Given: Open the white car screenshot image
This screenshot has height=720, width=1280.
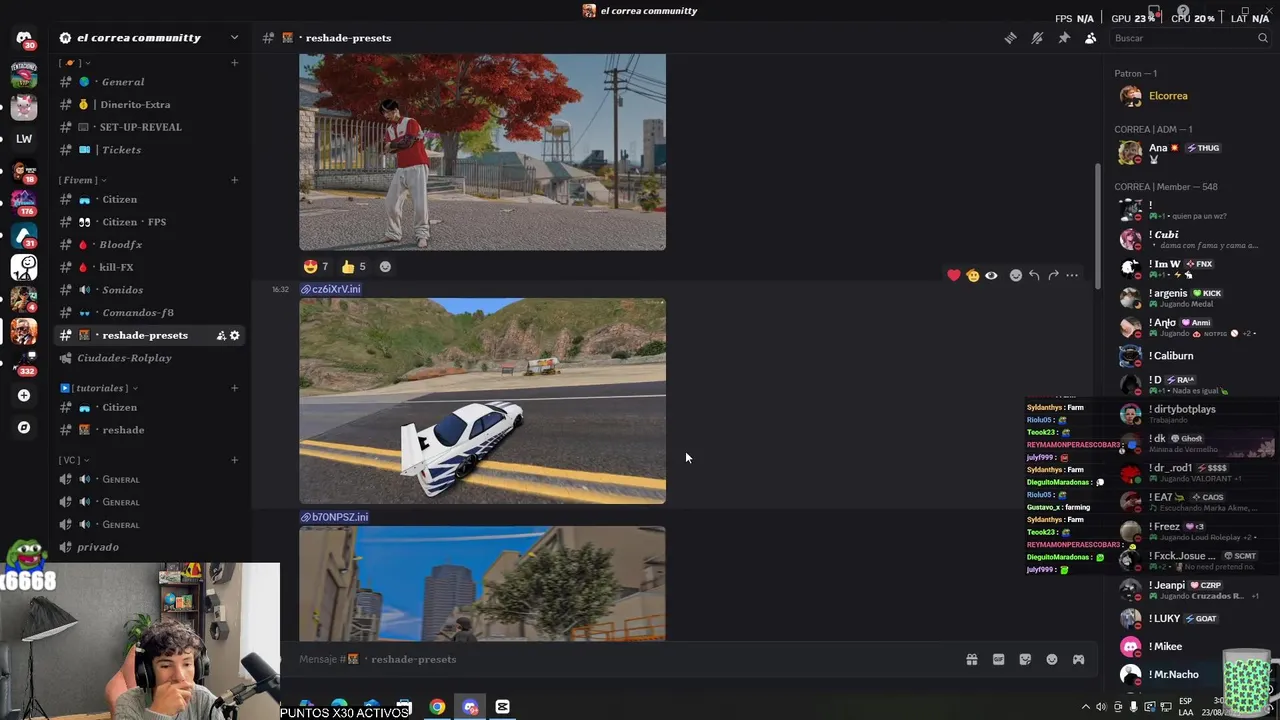Looking at the screenshot, I should 482,401.
